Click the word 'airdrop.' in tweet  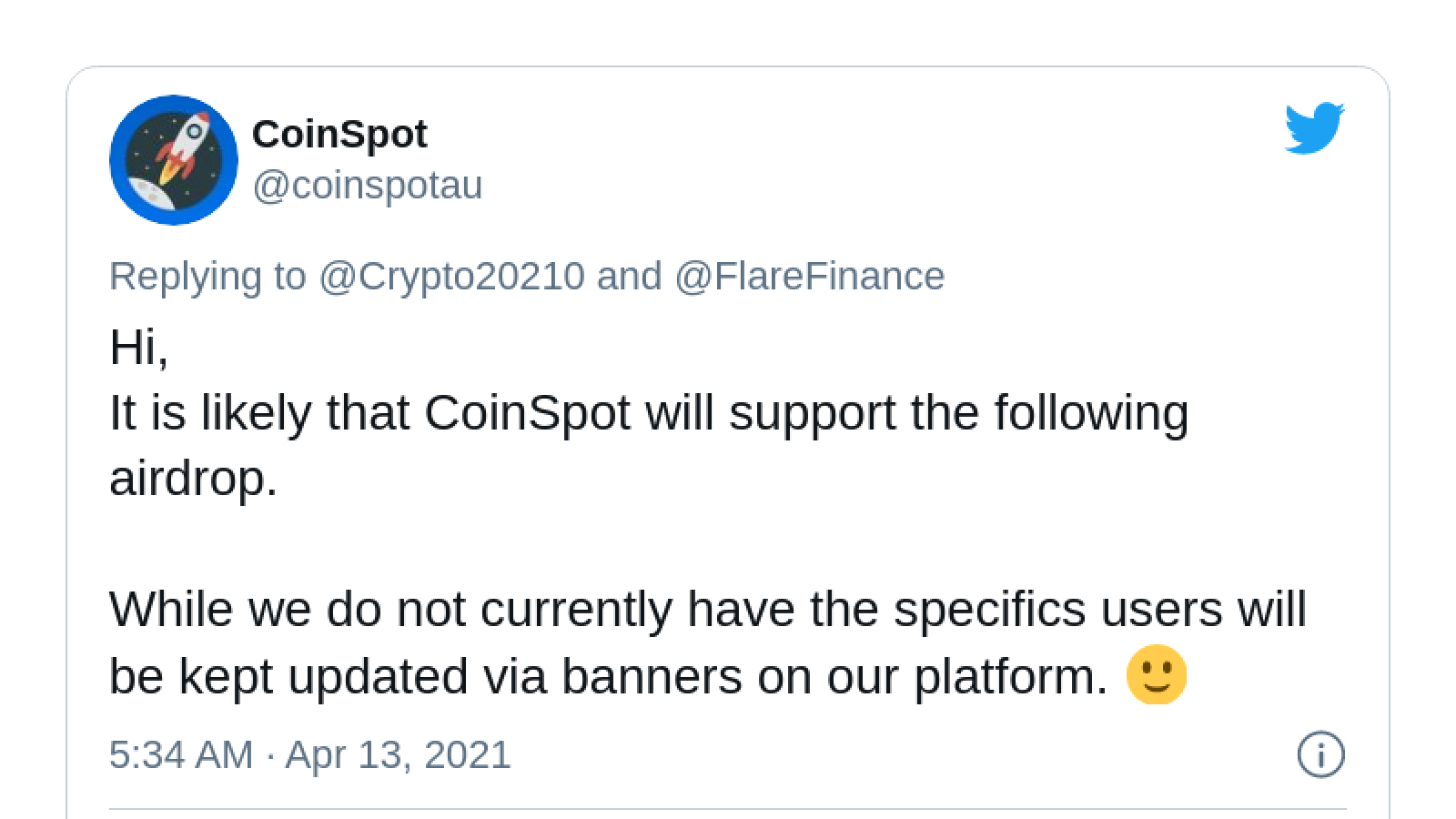(x=193, y=478)
